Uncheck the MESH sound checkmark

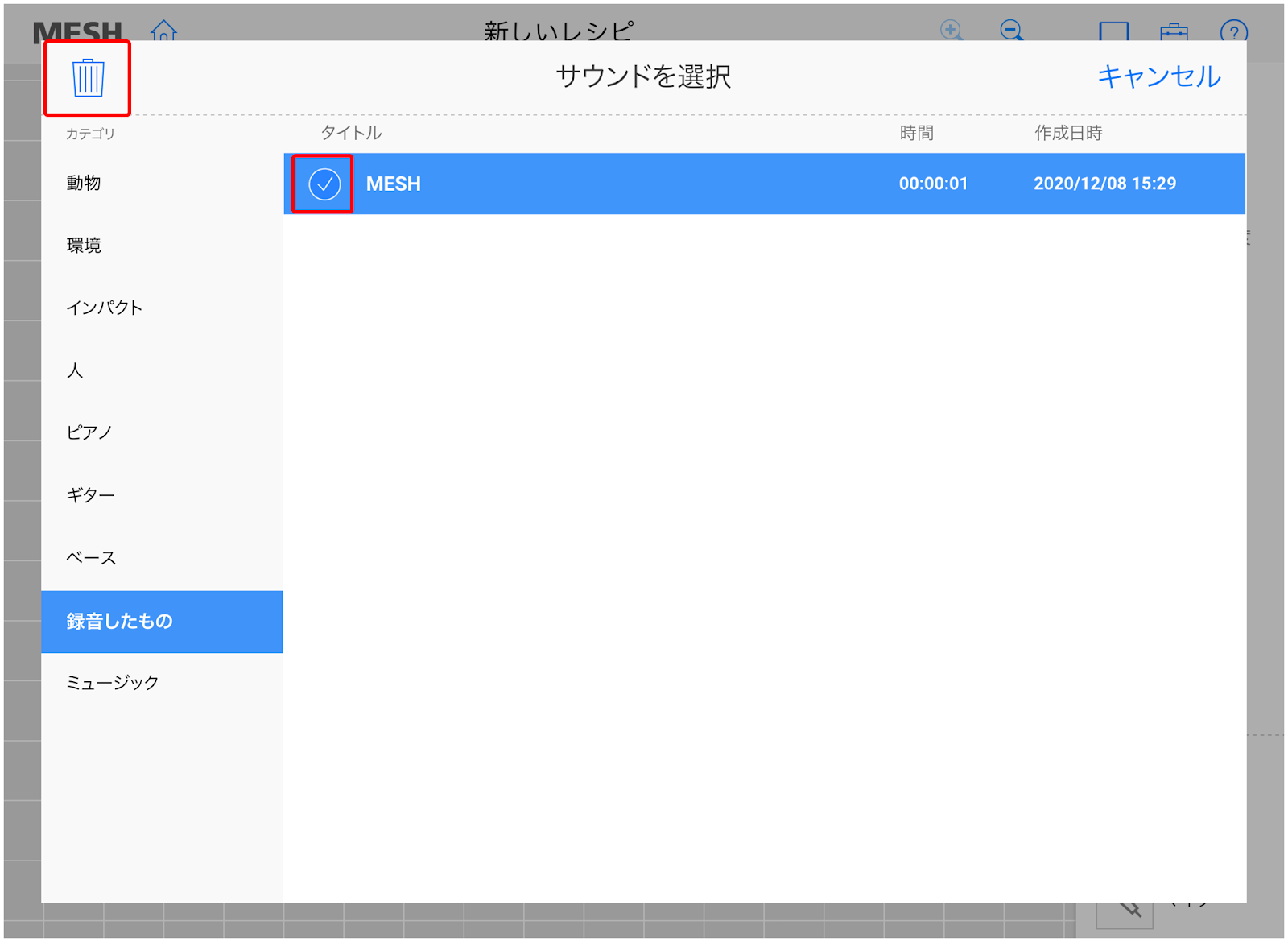point(324,184)
